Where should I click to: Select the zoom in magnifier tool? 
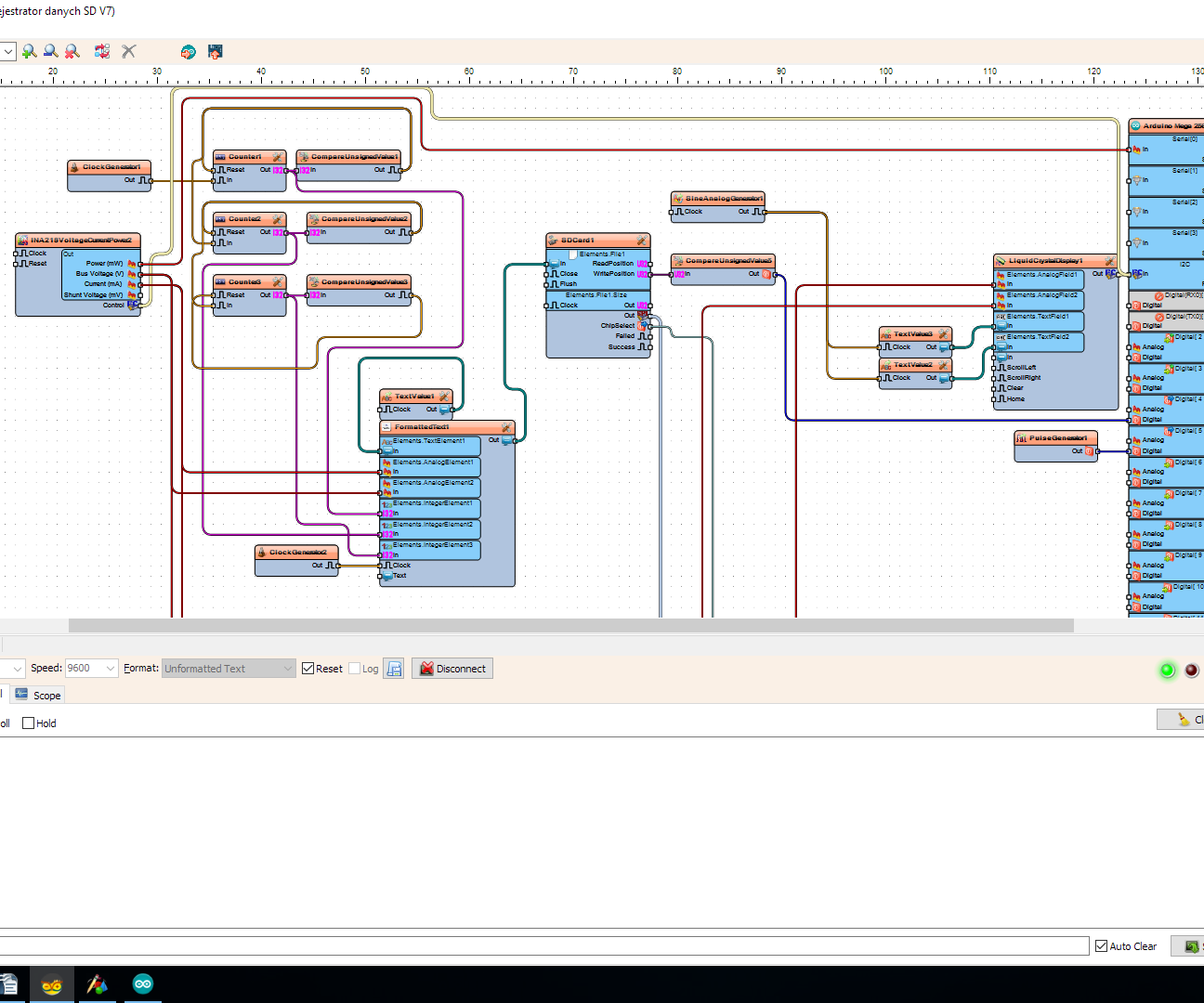tap(29, 51)
